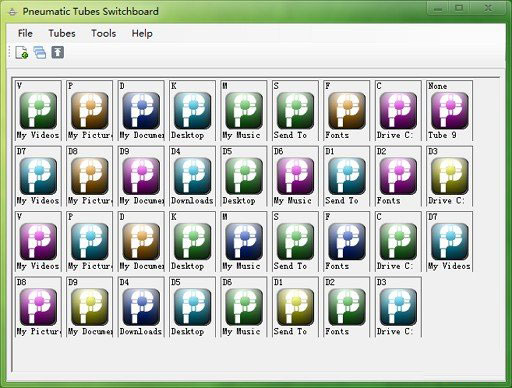Screen dimensions: 512x388
Task: Select the yellow My Documents tube with hotkey D9
Action: pyautogui.click(x=90, y=307)
